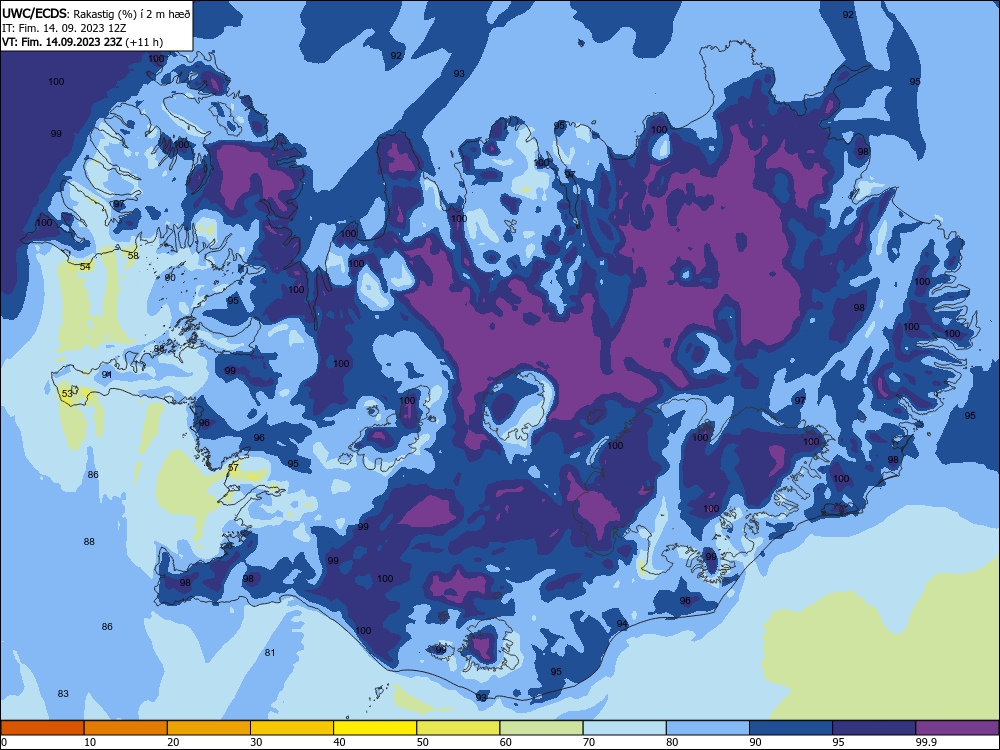Click the 90–95 medium blue legend swatch
Image resolution: width=1000 pixels, height=750 pixels.
(x=791, y=728)
